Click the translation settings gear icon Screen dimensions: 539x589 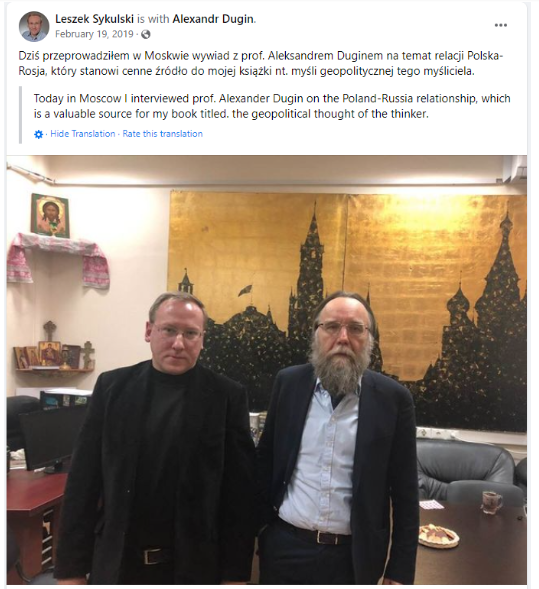click(x=38, y=134)
